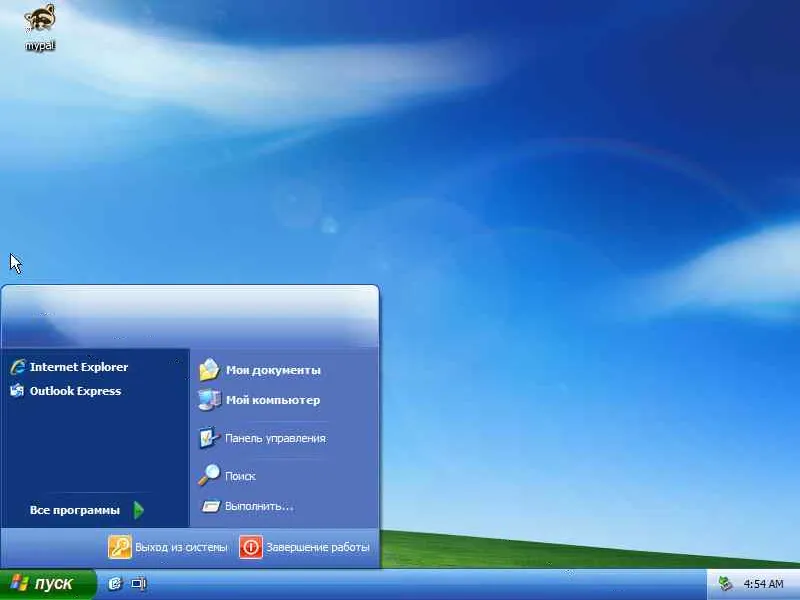
Task: Launch Internet Explorer from the Start menu
Action: 69,367
